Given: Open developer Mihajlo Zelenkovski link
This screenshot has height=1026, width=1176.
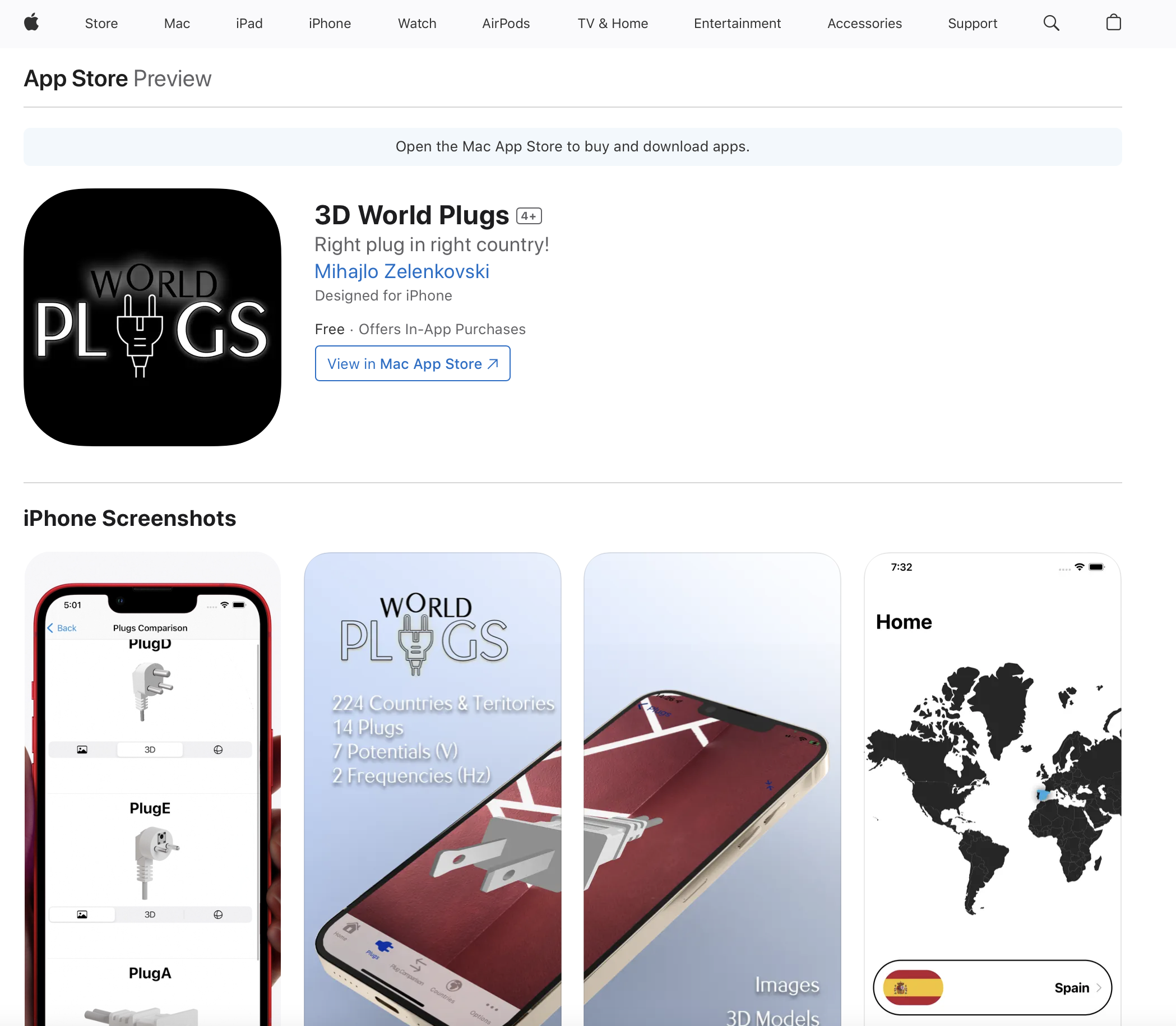Looking at the screenshot, I should pos(402,271).
